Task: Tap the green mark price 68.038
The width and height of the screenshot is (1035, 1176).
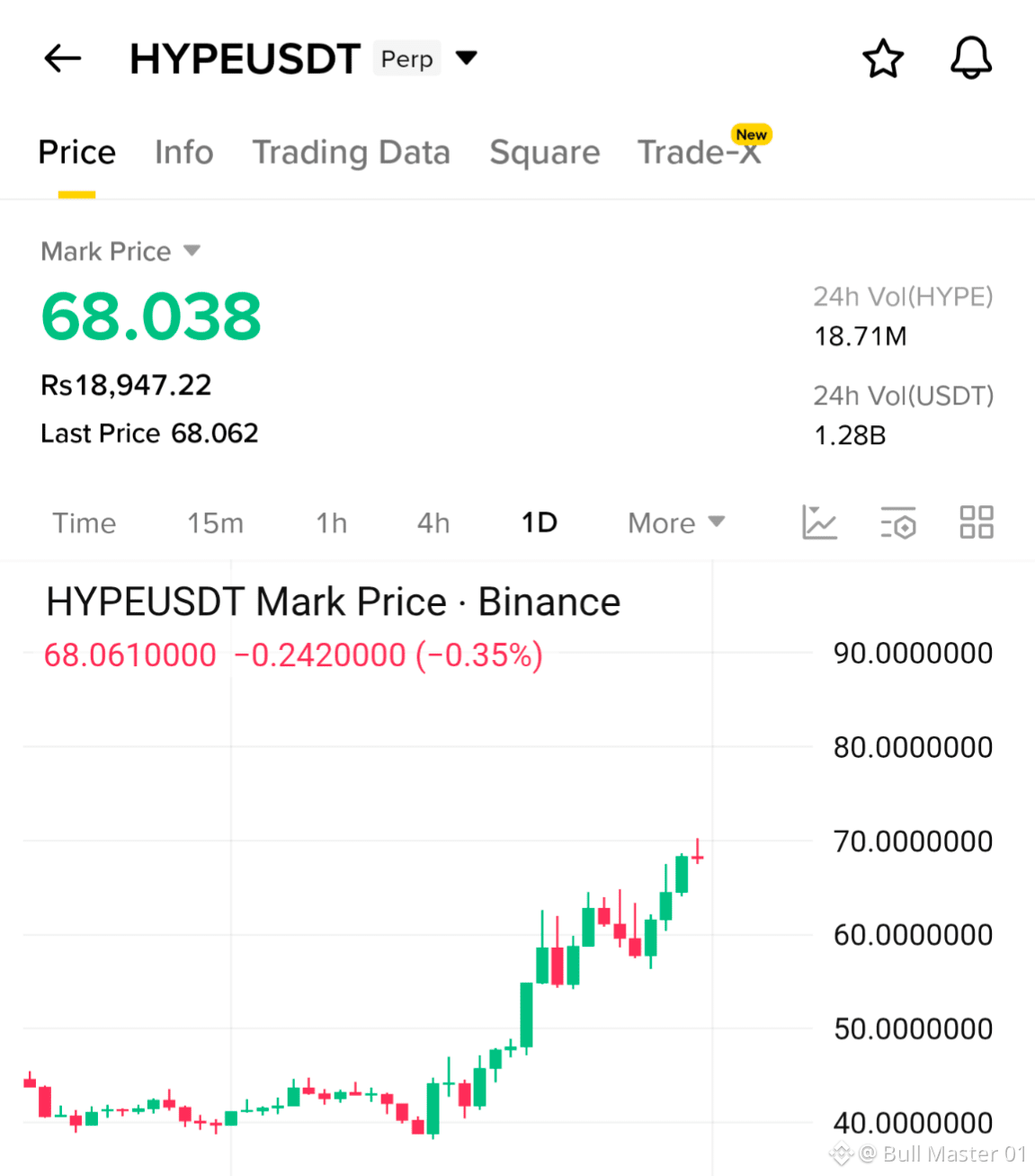Action: point(151,316)
